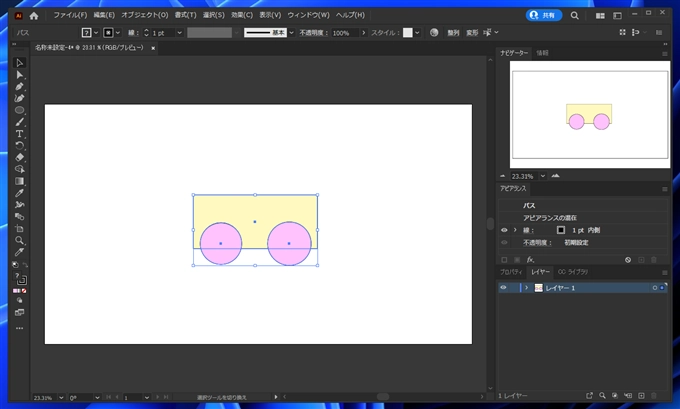Switch to the プロパティ tab
The image size is (680, 409).
pyautogui.click(x=511, y=272)
